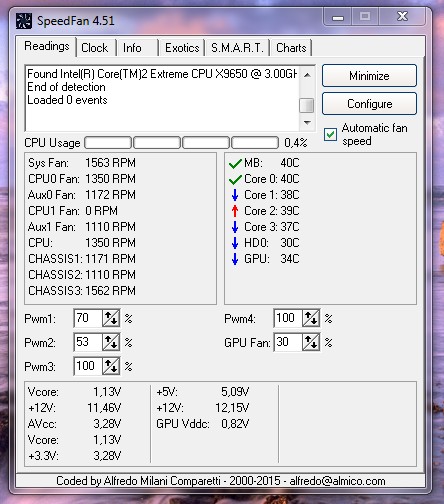Image resolution: width=444 pixels, height=504 pixels.
Task: Switch to the Readings tab
Action: click(47, 46)
